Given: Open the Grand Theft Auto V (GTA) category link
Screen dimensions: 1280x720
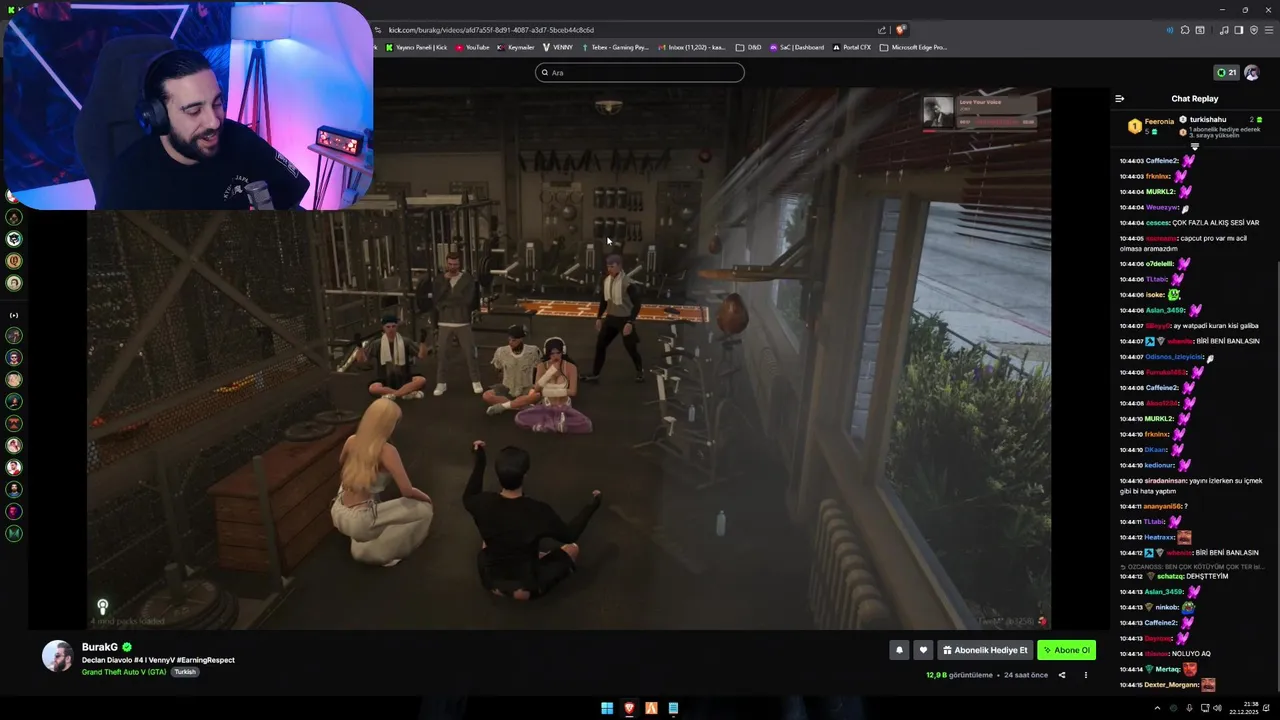Looking at the screenshot, I should point(124,672).
